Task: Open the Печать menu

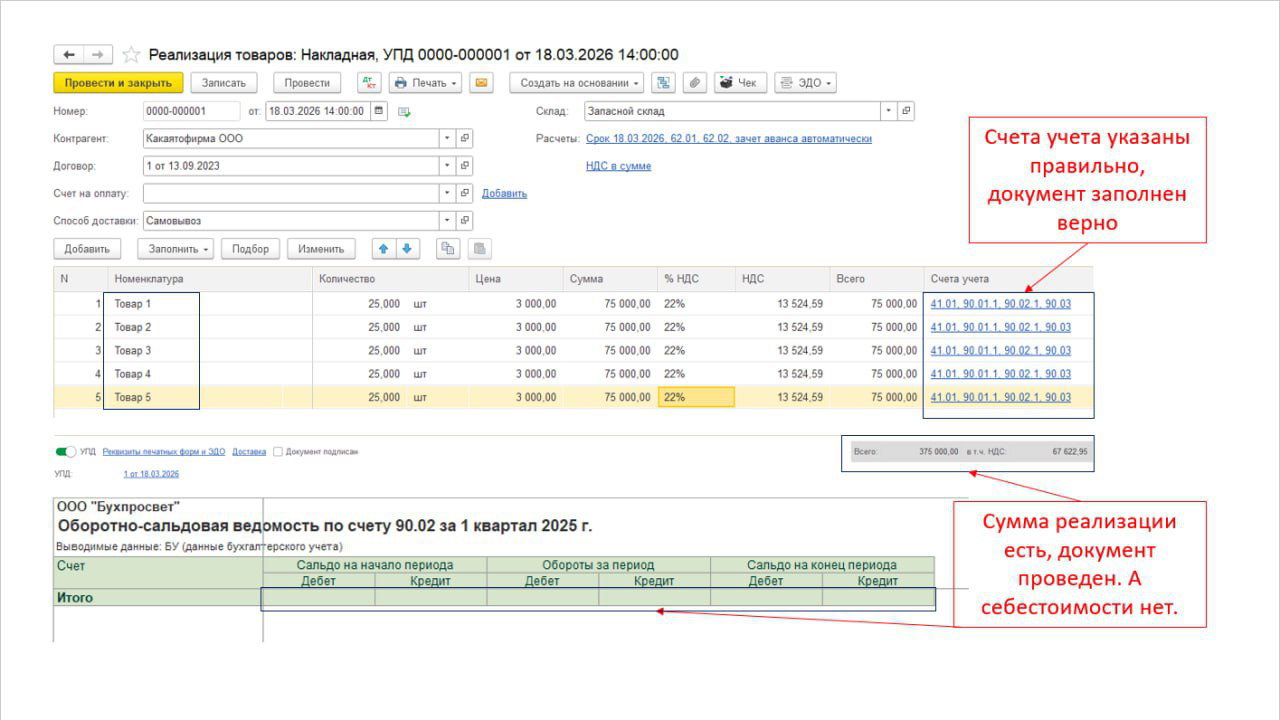Action: (426, 83)
